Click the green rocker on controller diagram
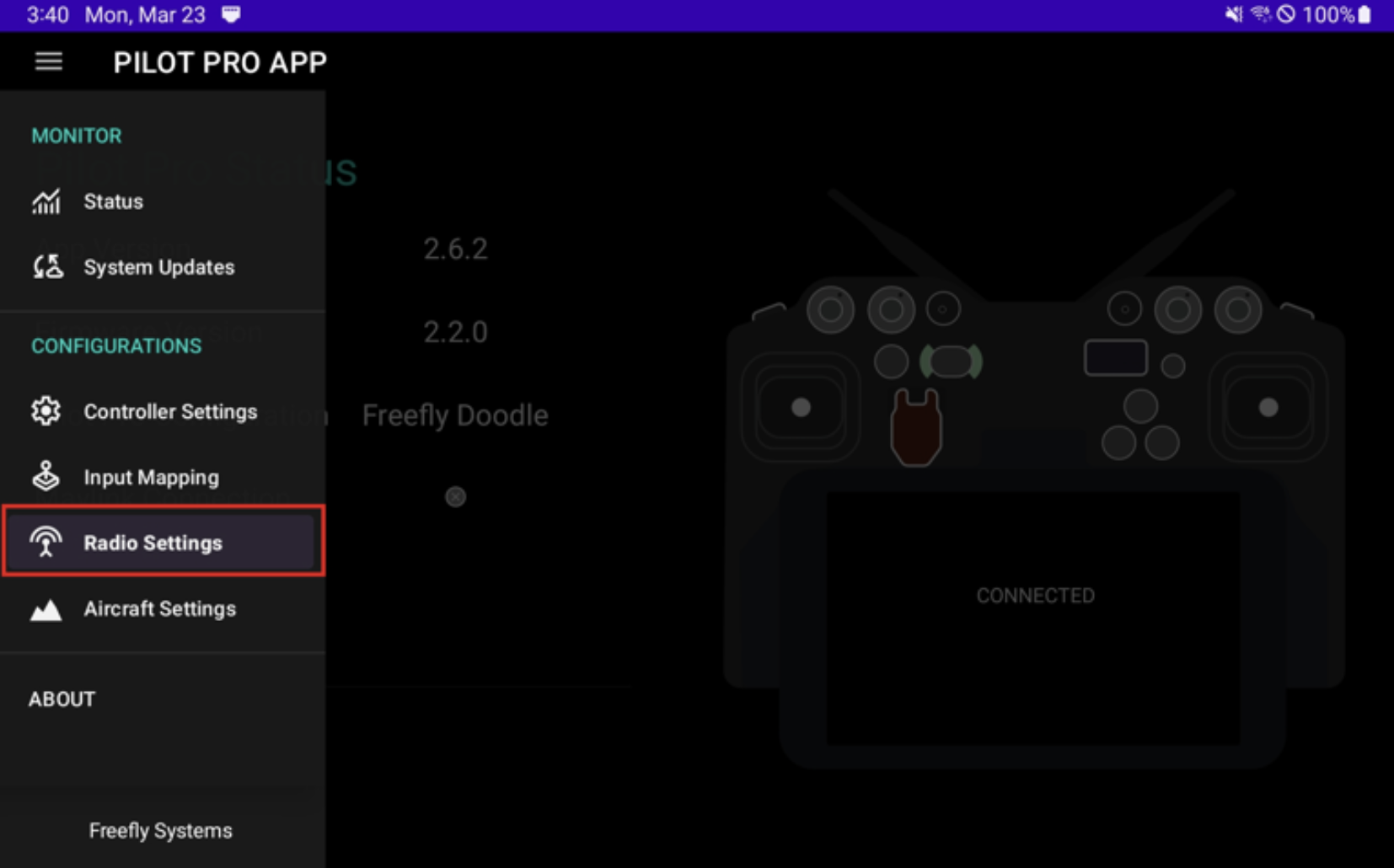Viewport: 1394px width, 868px height. 951,362
